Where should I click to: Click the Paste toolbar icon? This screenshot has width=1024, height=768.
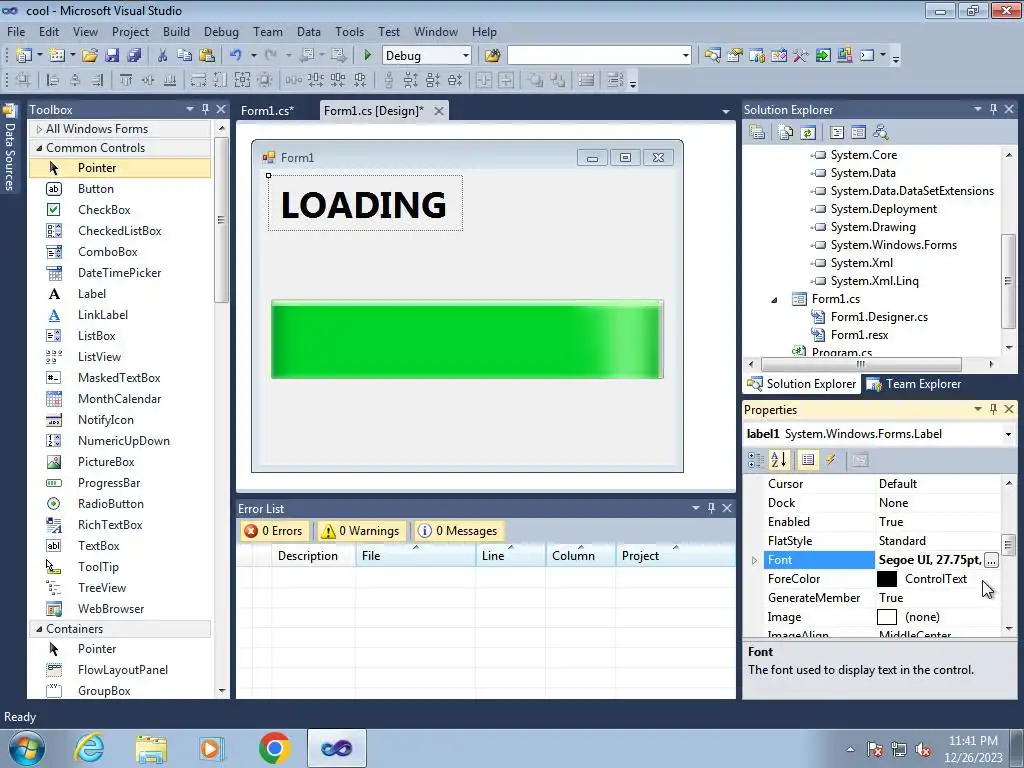pos(207,56)
